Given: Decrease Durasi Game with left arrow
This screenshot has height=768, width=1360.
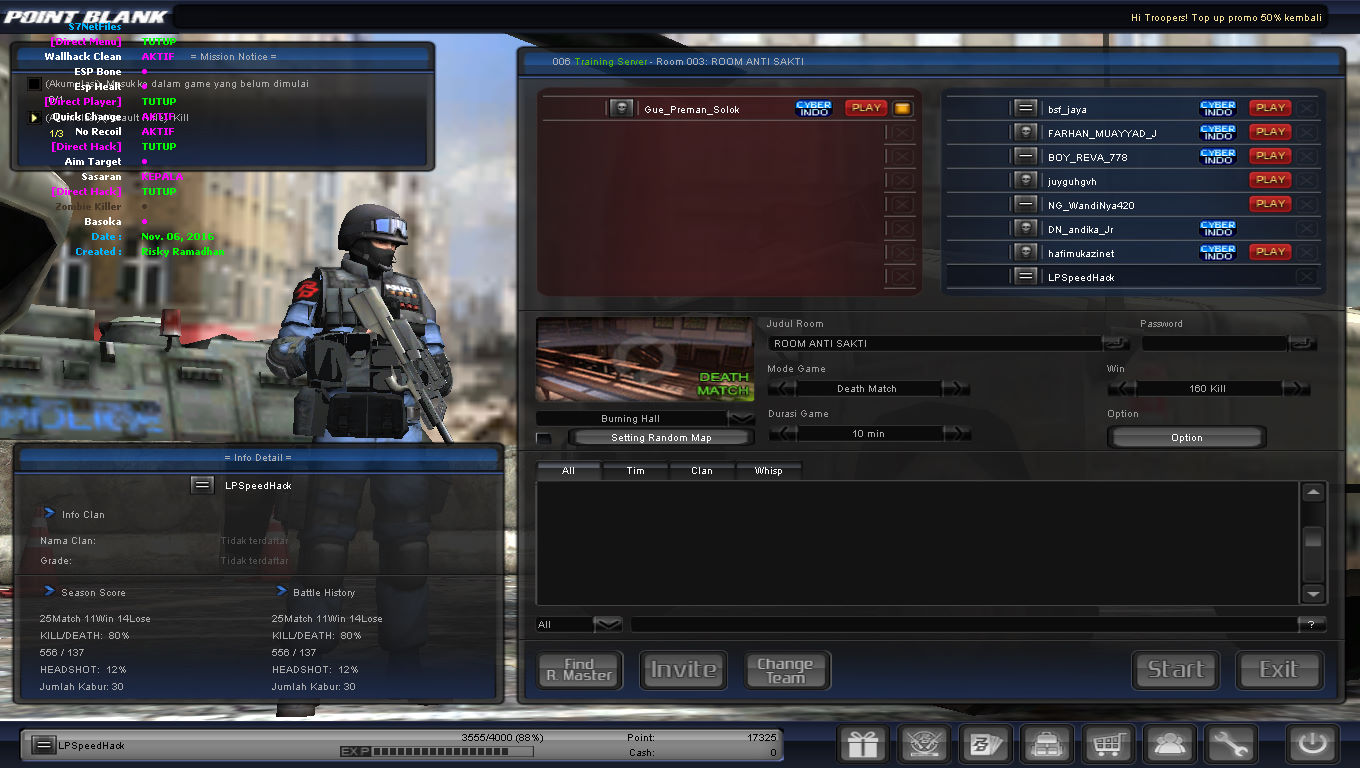Looking at the screenshot, I should pos(782,433).
